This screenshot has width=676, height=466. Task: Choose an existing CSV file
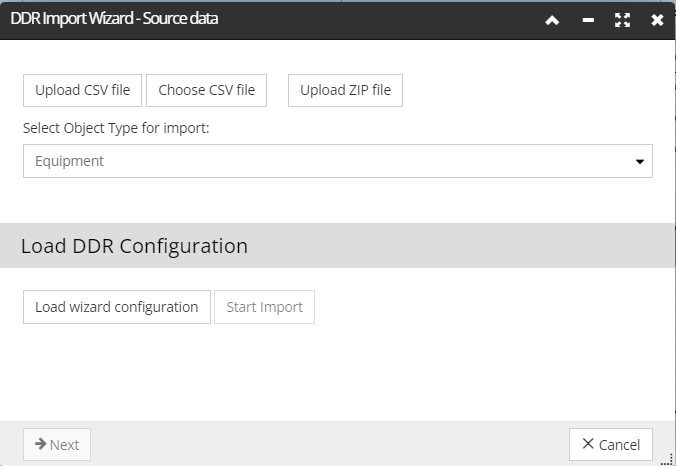(x=207, y=90)
